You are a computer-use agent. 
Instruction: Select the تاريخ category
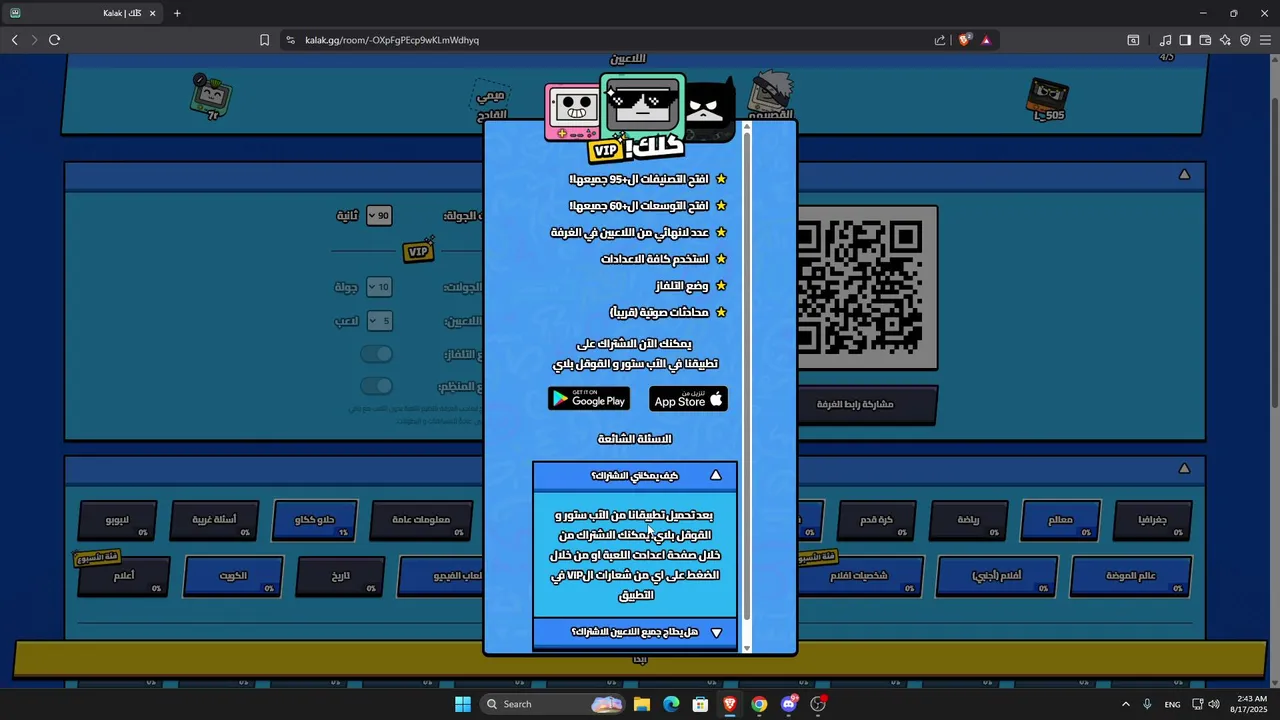click(341, 576)
